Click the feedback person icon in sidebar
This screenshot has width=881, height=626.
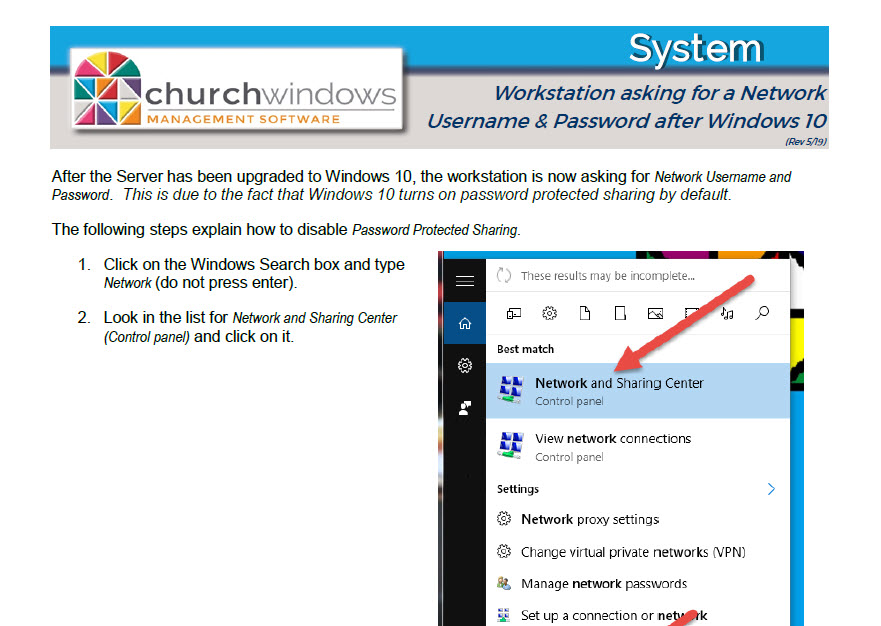click(x=464, y=408)
